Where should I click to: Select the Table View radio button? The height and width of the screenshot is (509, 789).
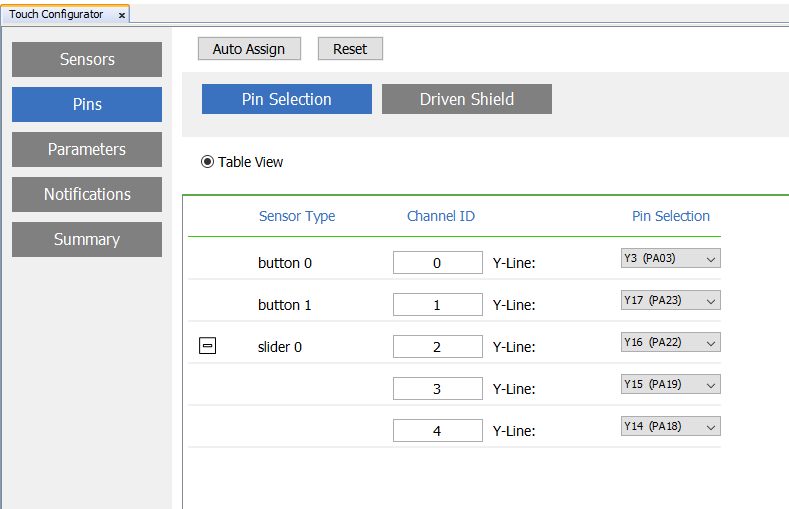click(208, 162)
